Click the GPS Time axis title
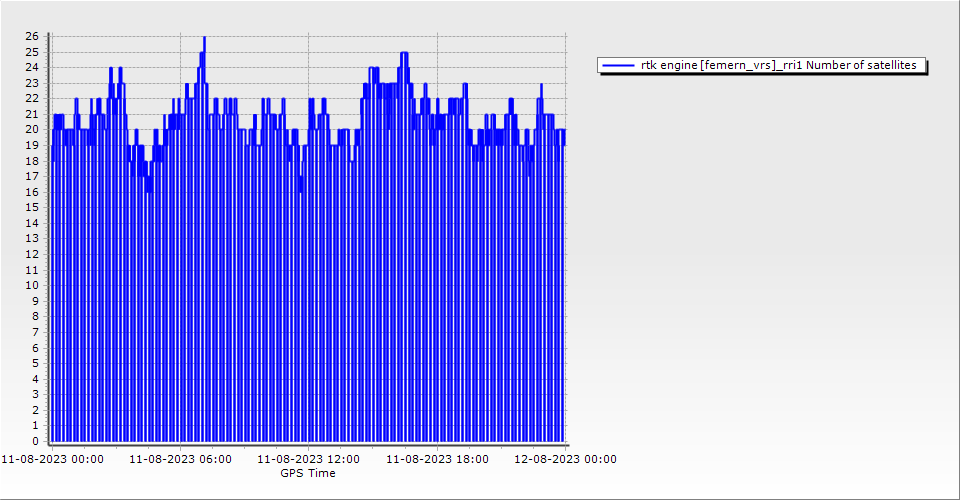960x500 pixels. (308, 473)
